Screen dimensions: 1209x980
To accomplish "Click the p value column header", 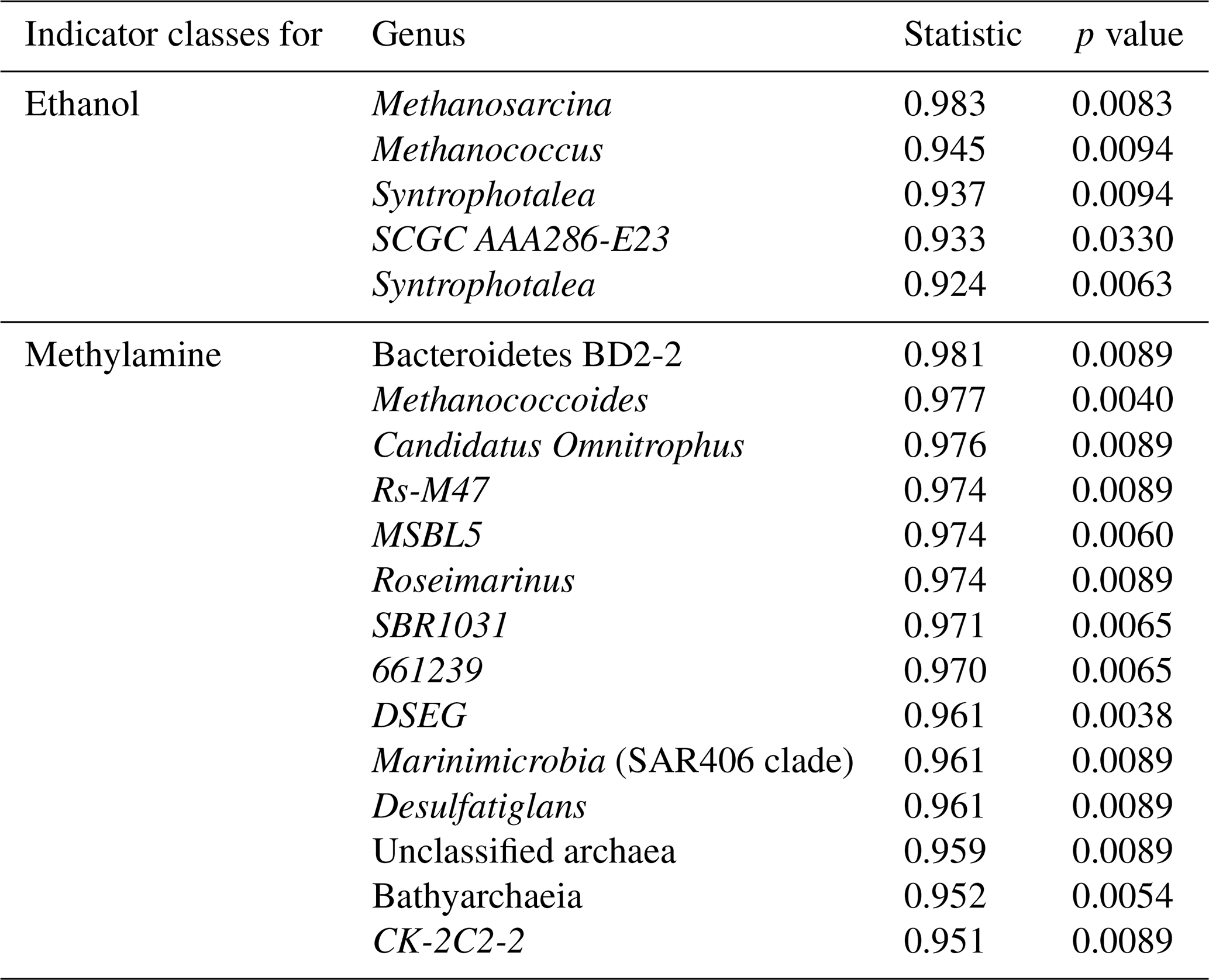I will 1129,35.
